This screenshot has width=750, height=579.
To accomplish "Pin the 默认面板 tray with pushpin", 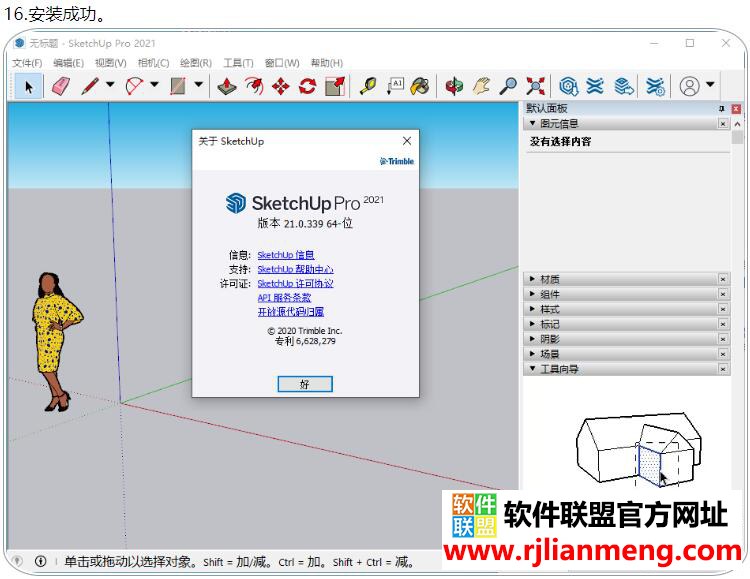I will pyautogui.click(x=721, y=108).
